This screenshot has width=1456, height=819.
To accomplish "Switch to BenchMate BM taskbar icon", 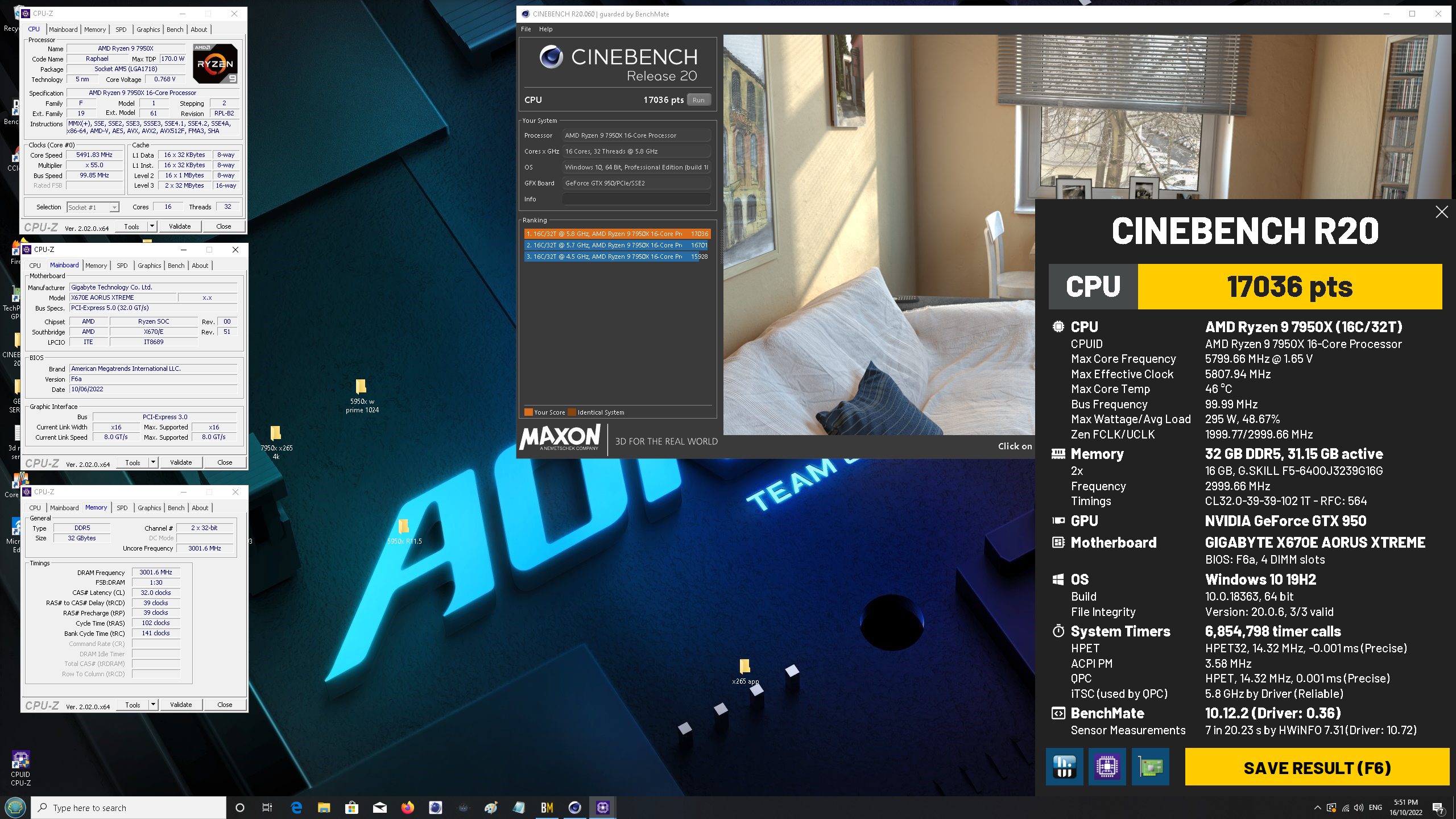I will [x=547, y=808].
